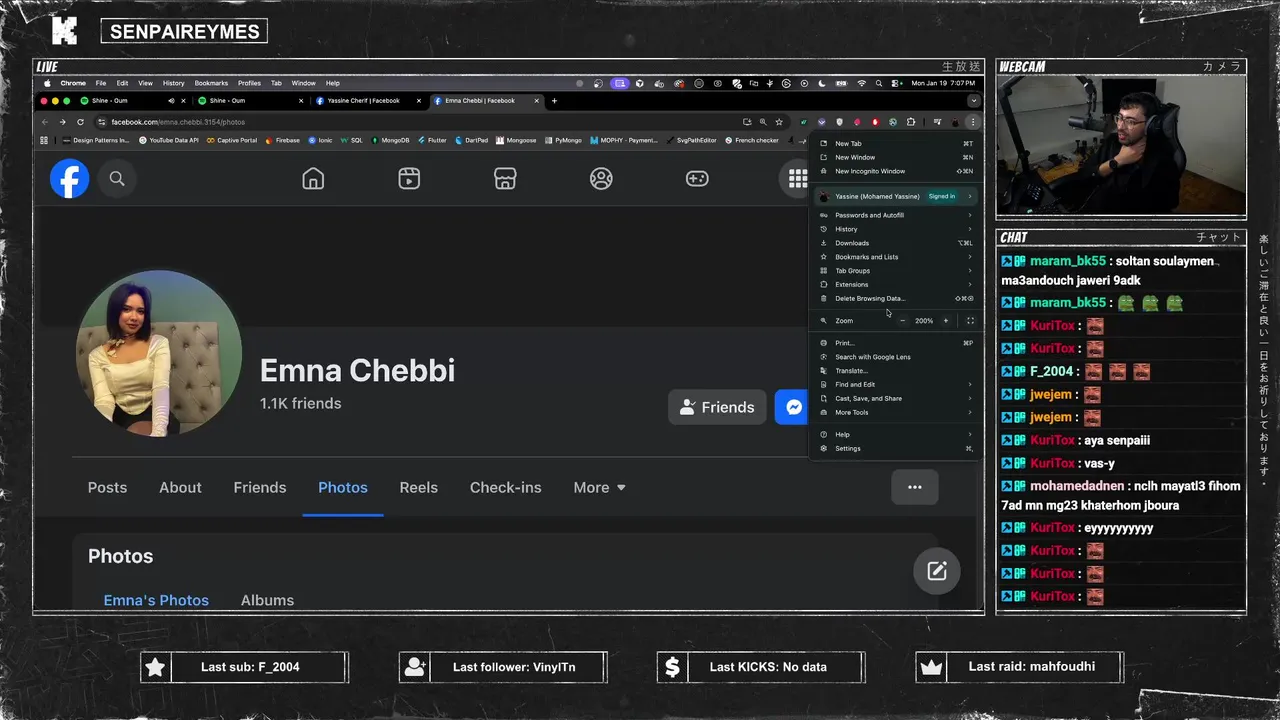
Task: Open the YouTube Data API bookmark
Action: click(x=169, y=140)
